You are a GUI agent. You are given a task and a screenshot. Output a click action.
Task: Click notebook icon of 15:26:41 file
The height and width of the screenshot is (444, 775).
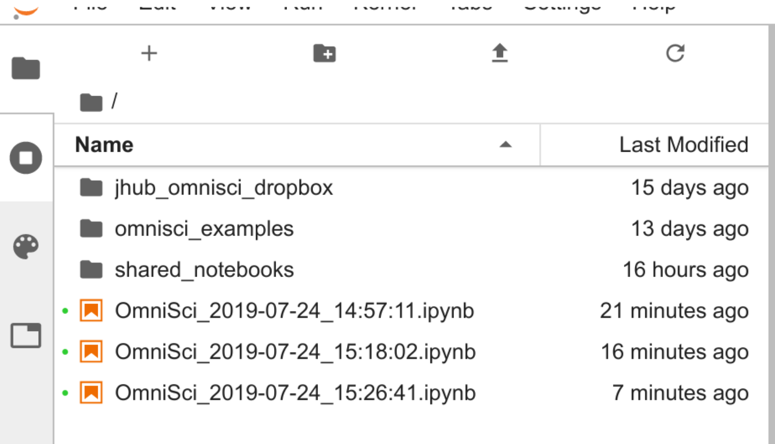[91, 392]
